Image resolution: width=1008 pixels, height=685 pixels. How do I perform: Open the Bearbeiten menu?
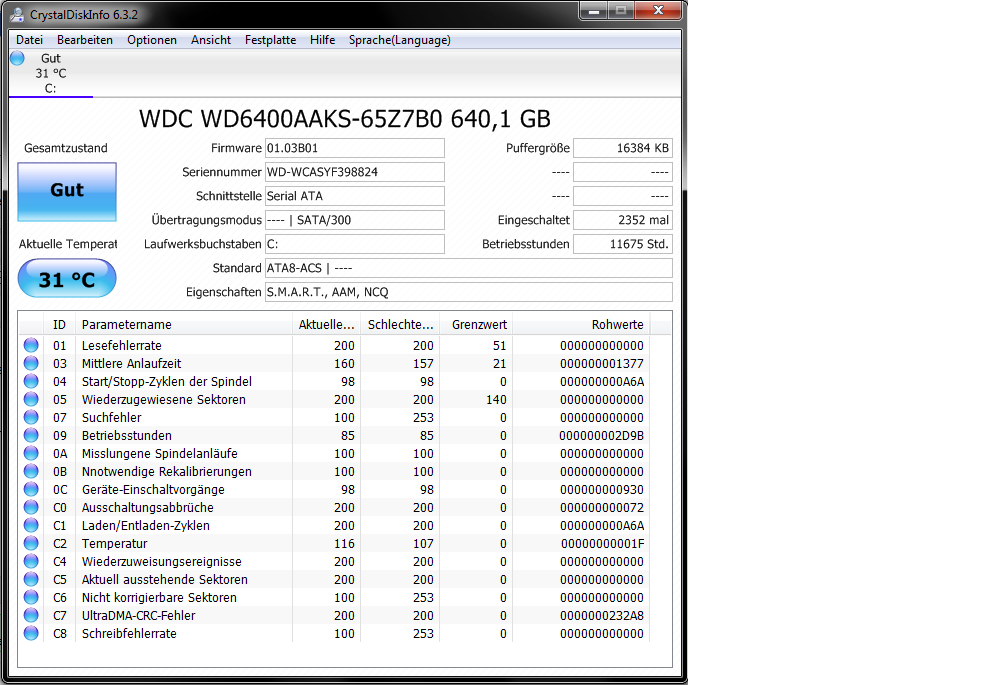[x=85, y=40]
